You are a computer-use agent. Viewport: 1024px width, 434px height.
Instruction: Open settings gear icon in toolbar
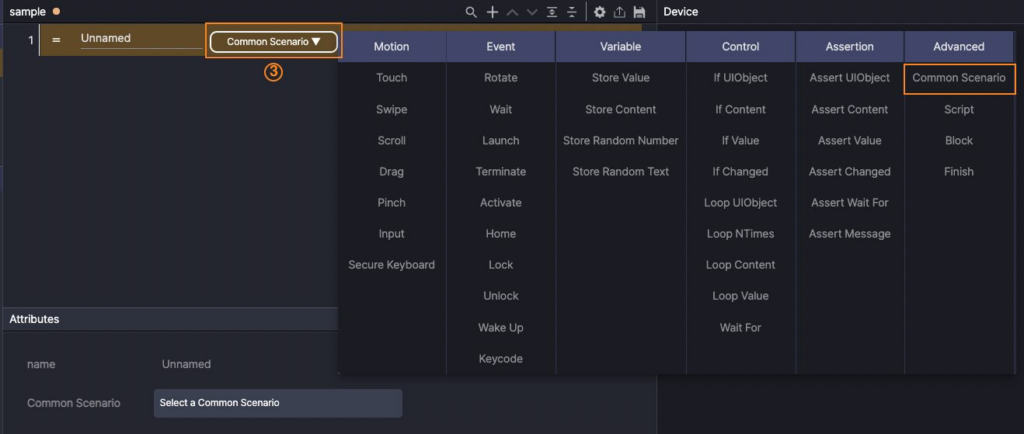coord(600,12)
